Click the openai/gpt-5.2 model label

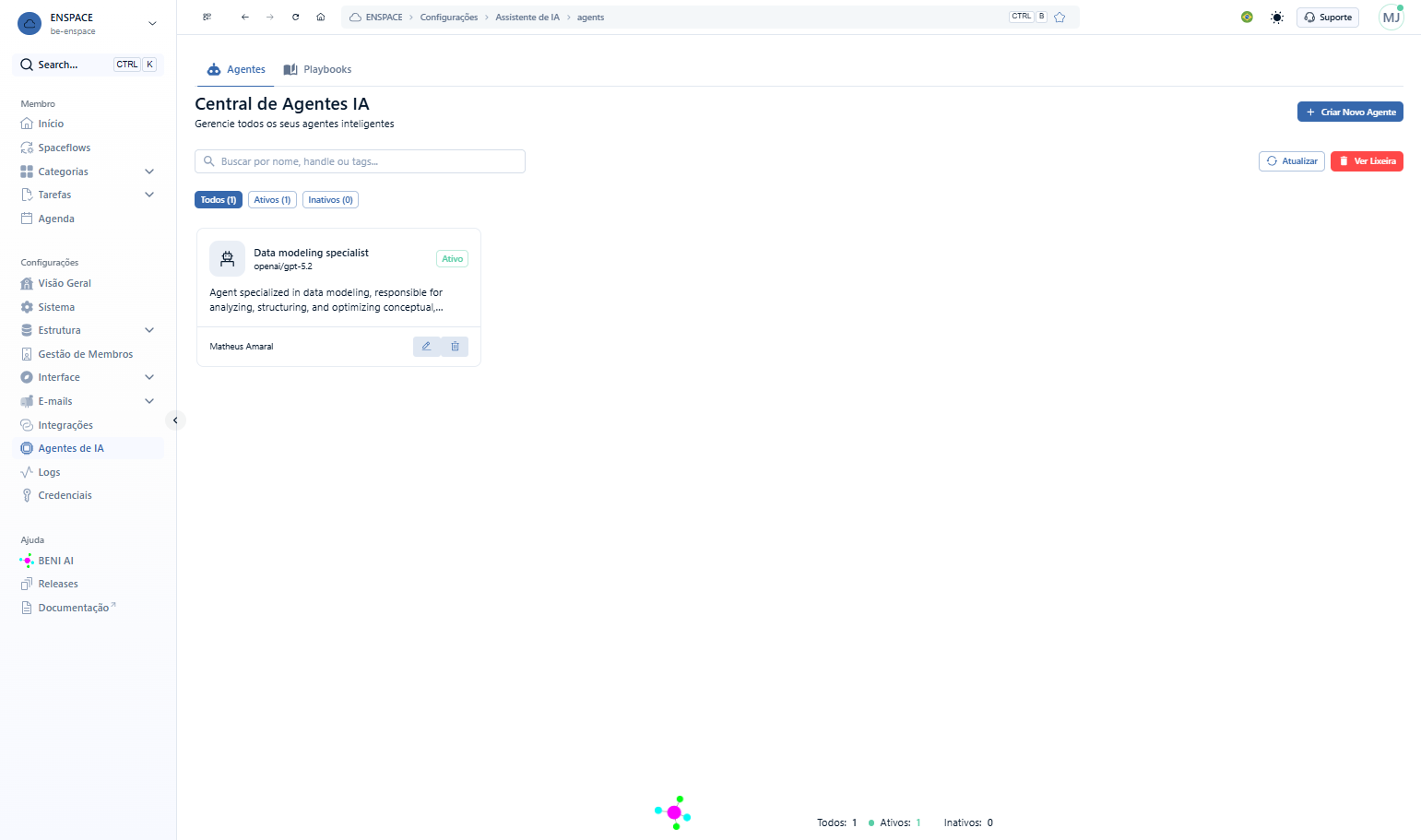283,266
